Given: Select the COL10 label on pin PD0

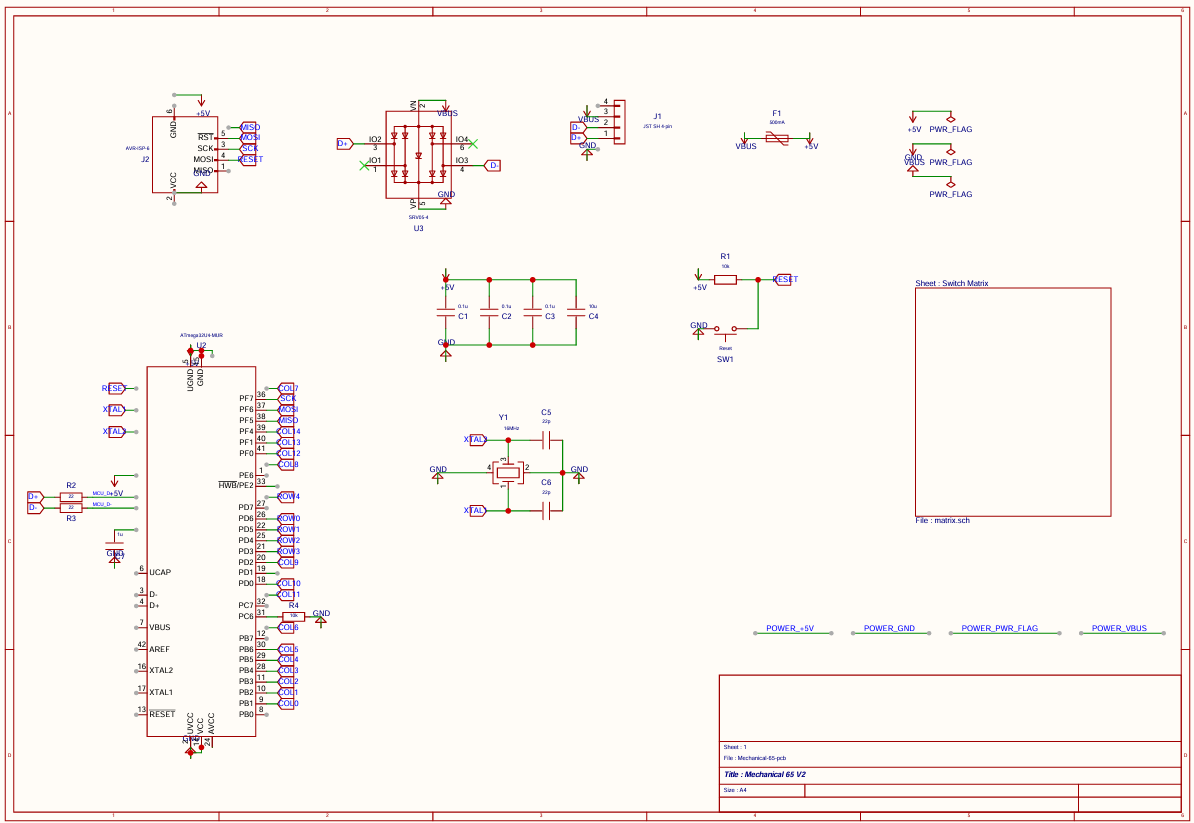Looking at the screenshot, I should (288, 584).
